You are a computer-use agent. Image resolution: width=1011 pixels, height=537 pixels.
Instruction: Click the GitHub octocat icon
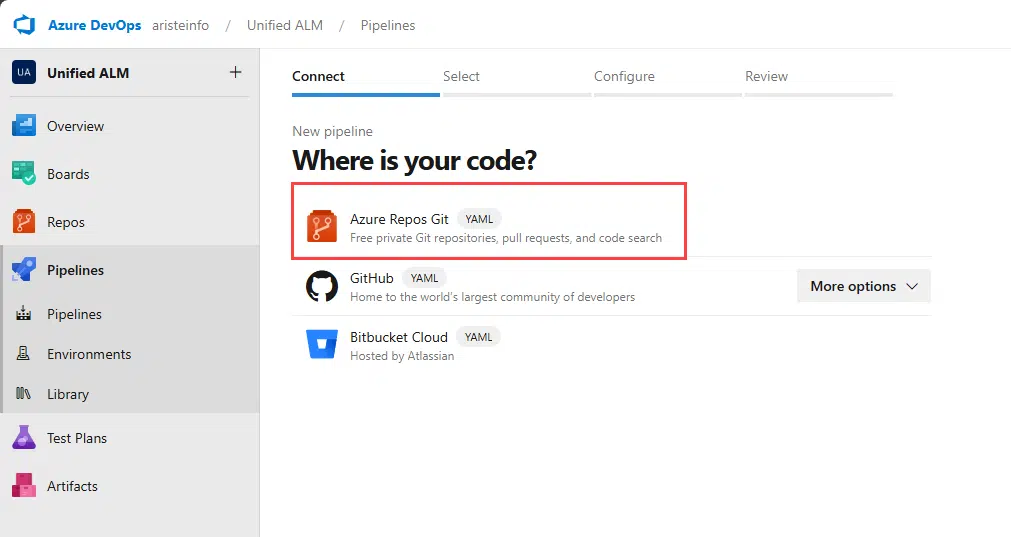click(322, 286)
